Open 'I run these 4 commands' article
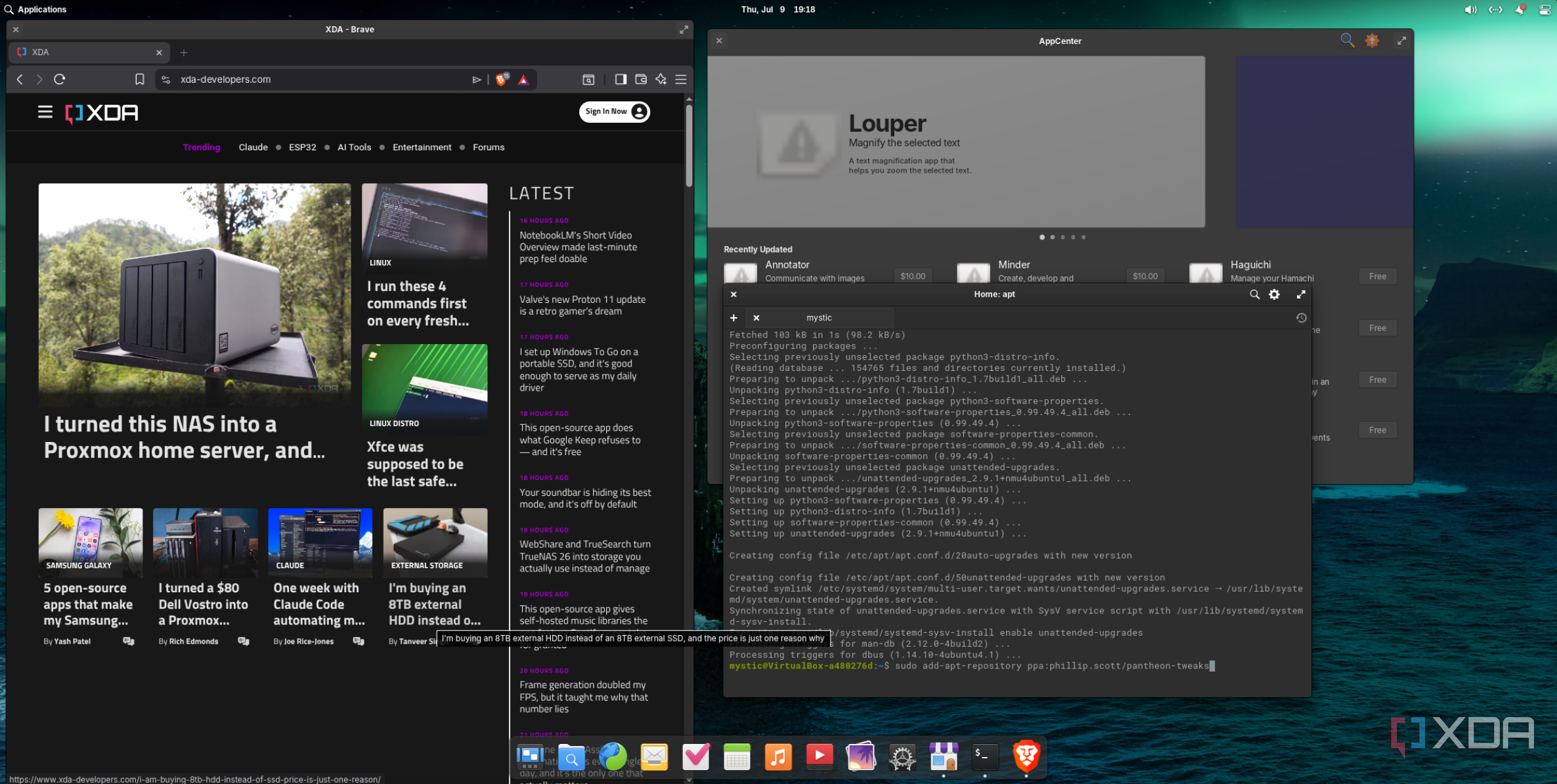Viewport: 1557px width, 784px height. (x=418, y=303)
